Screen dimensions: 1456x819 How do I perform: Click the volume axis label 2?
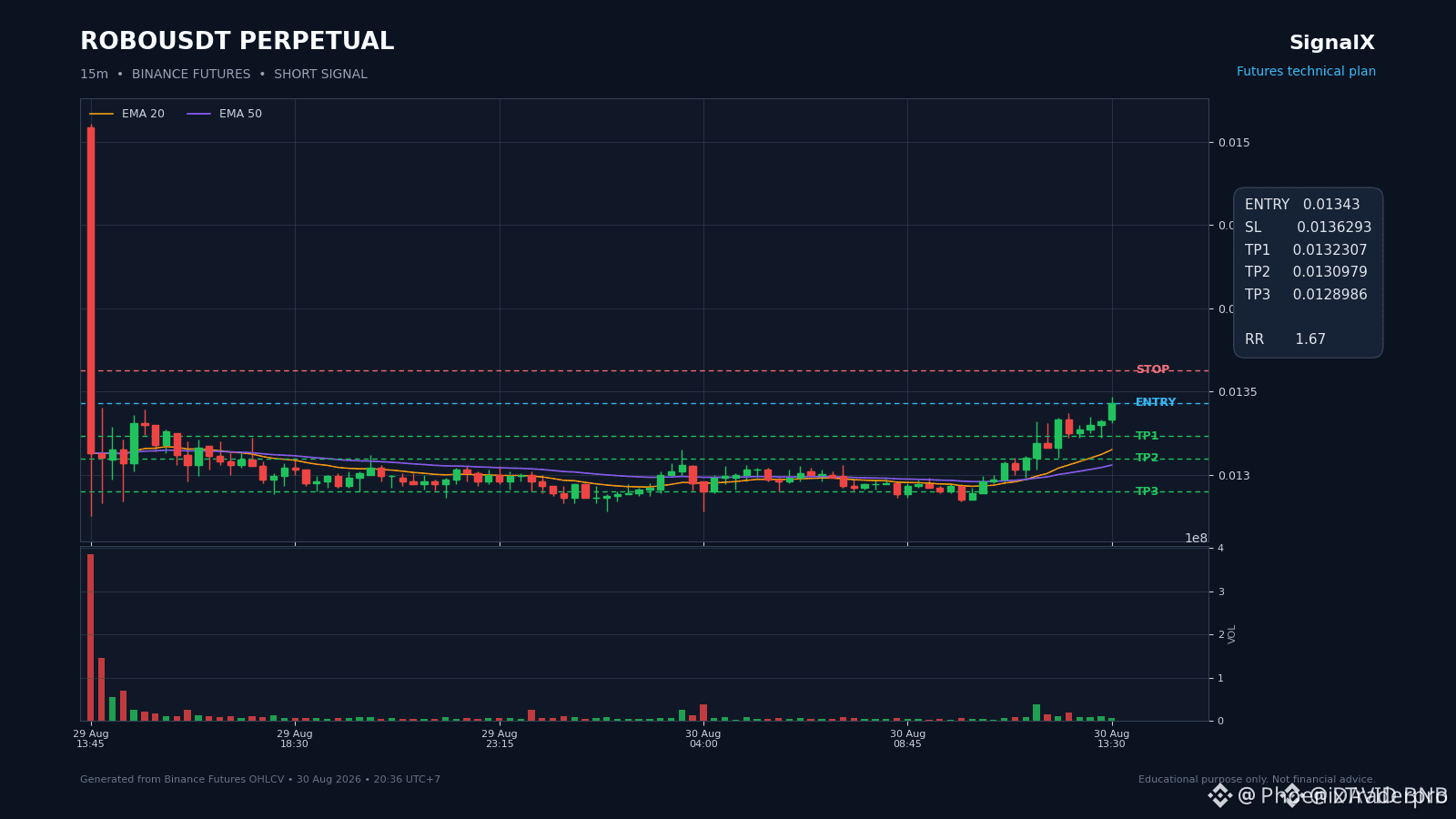coord(1221,634)
